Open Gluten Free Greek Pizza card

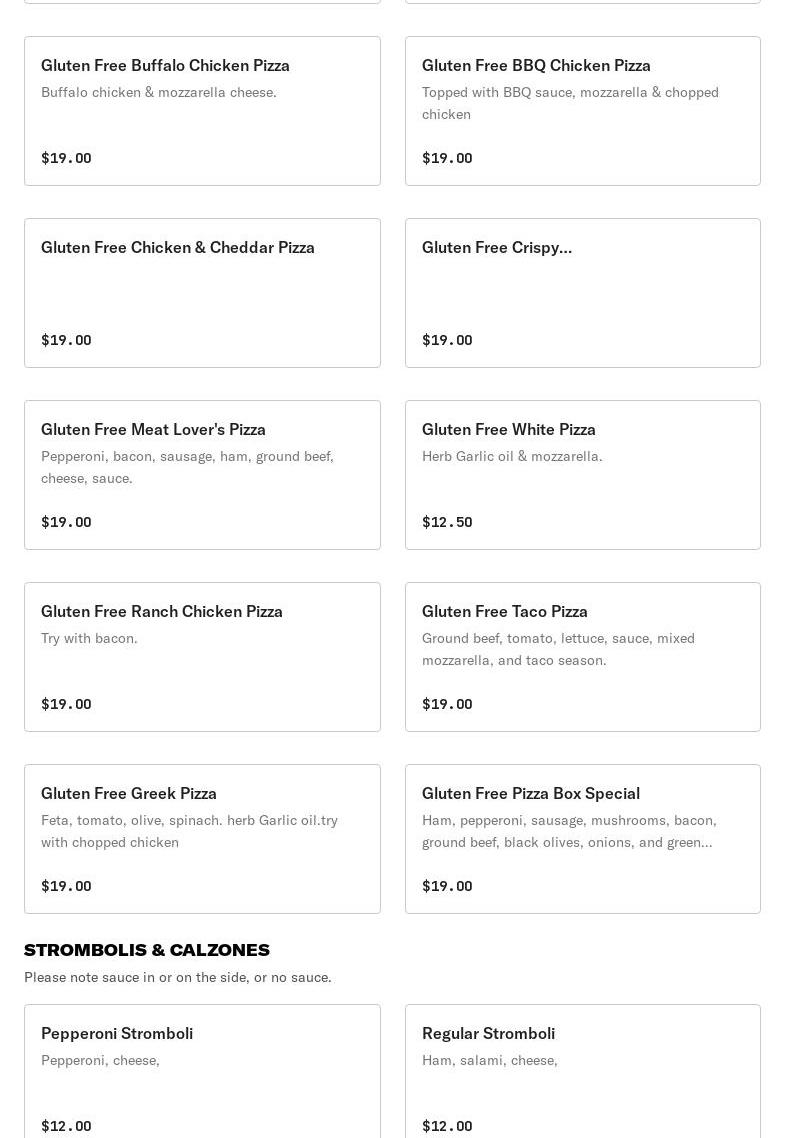click(202, 839)
